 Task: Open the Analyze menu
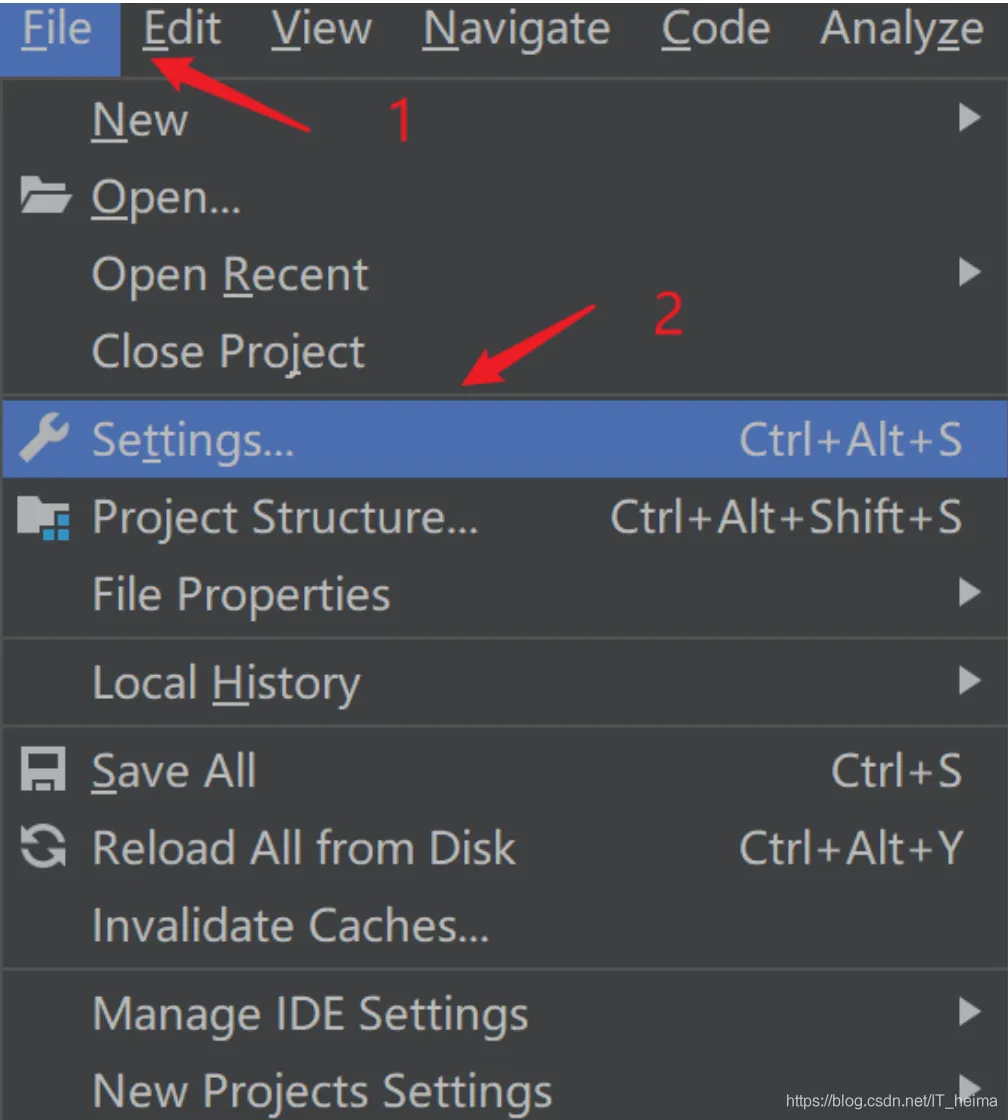[902, 30]
